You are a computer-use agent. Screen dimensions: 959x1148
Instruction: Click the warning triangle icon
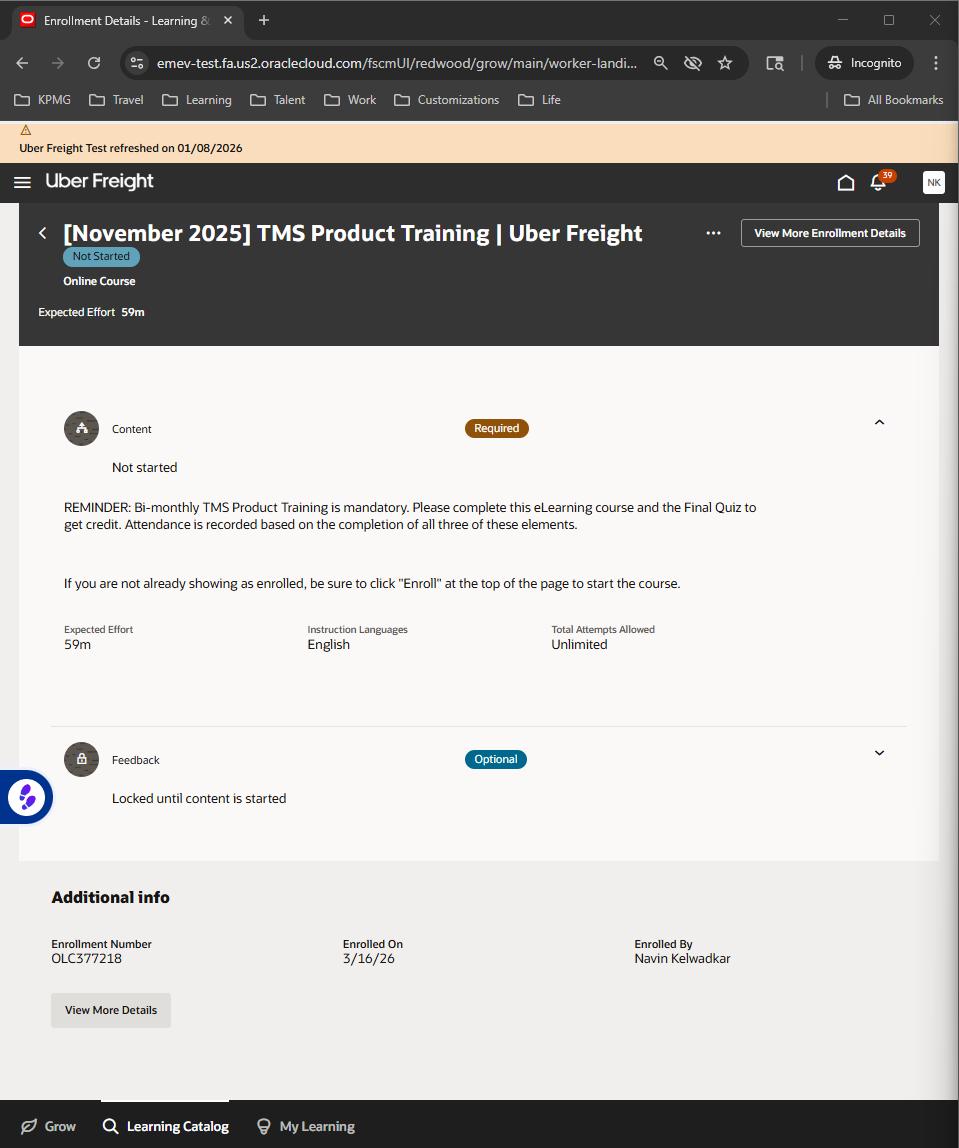click(26, 130)
